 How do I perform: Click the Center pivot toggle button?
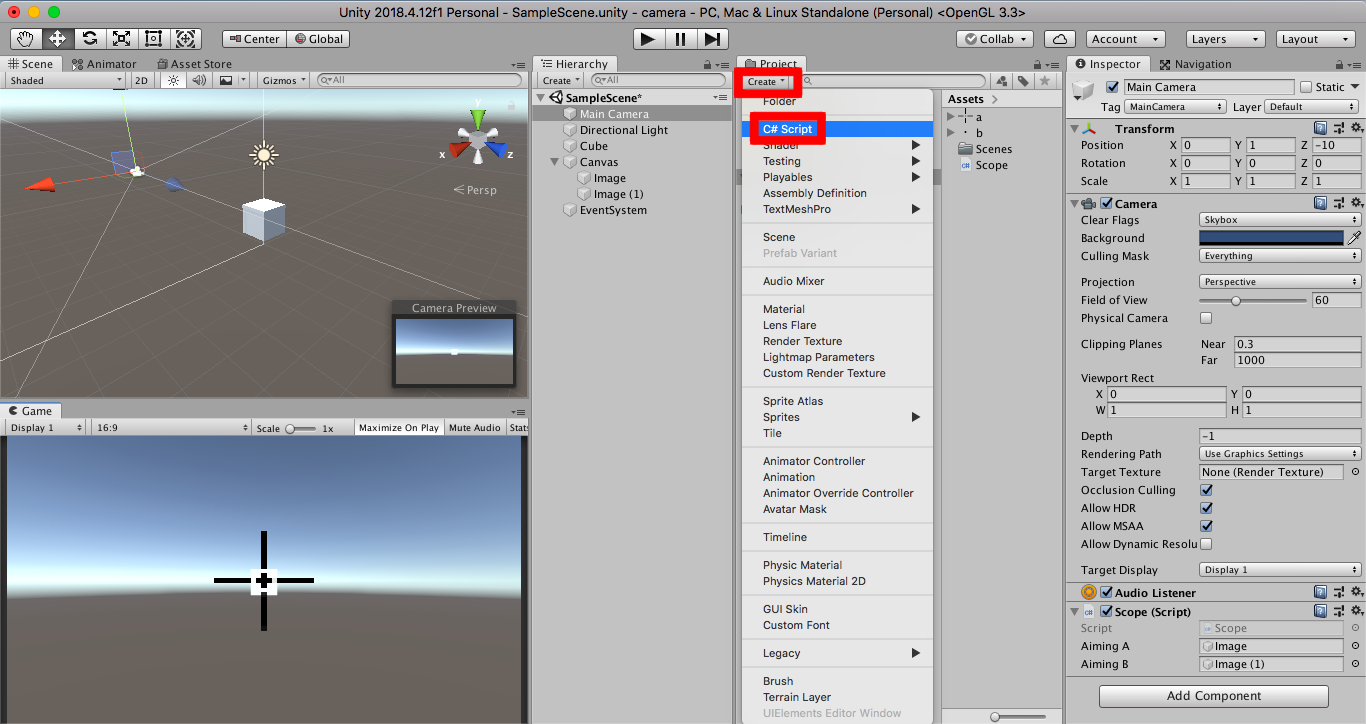click(x=254, y=39)
